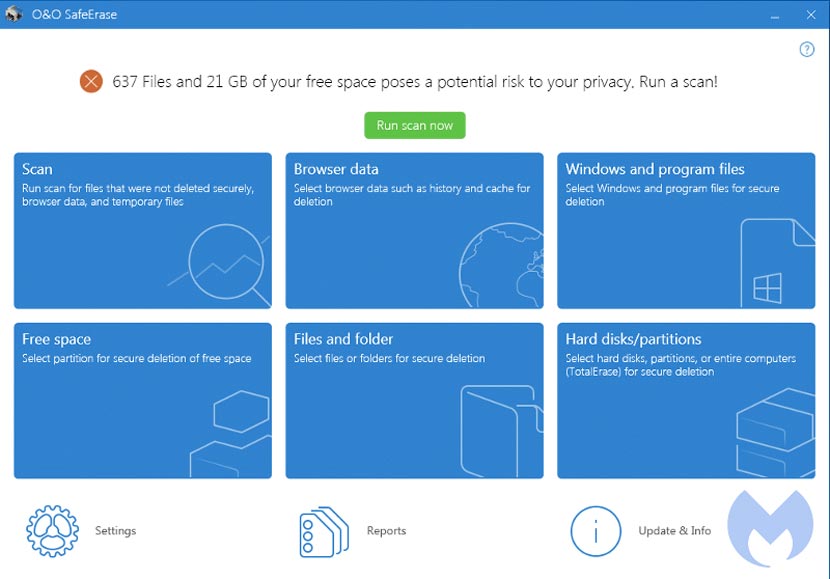This screenshot has width=830, height=579.
Task: Click the Update & Info circle icon
Action: [x=596, y=531]
